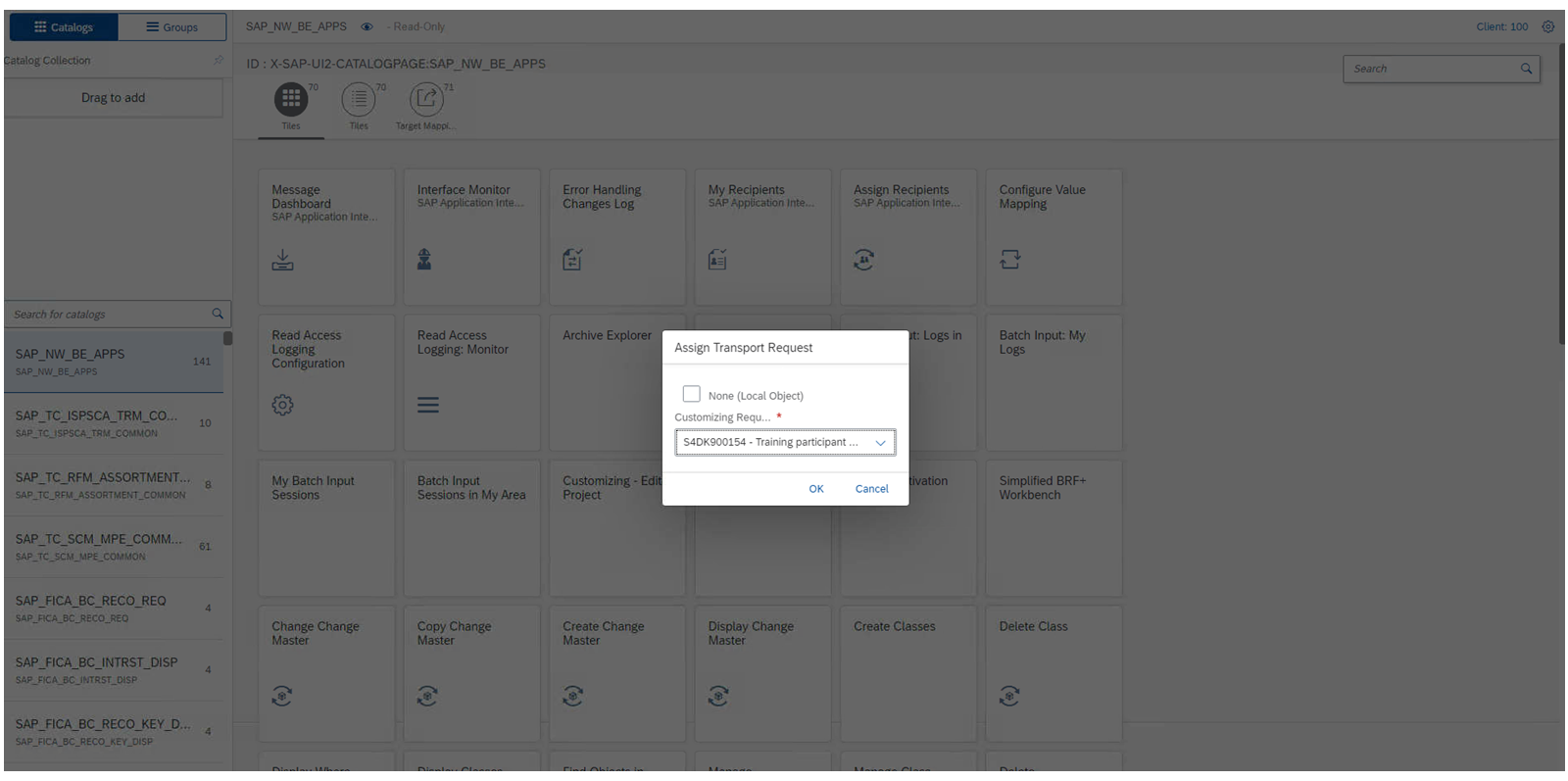Image resolution: width=1568 pixels, height=781 pixels.
Task: Select the list Tiles view tab
Action: tap(359, 99)
